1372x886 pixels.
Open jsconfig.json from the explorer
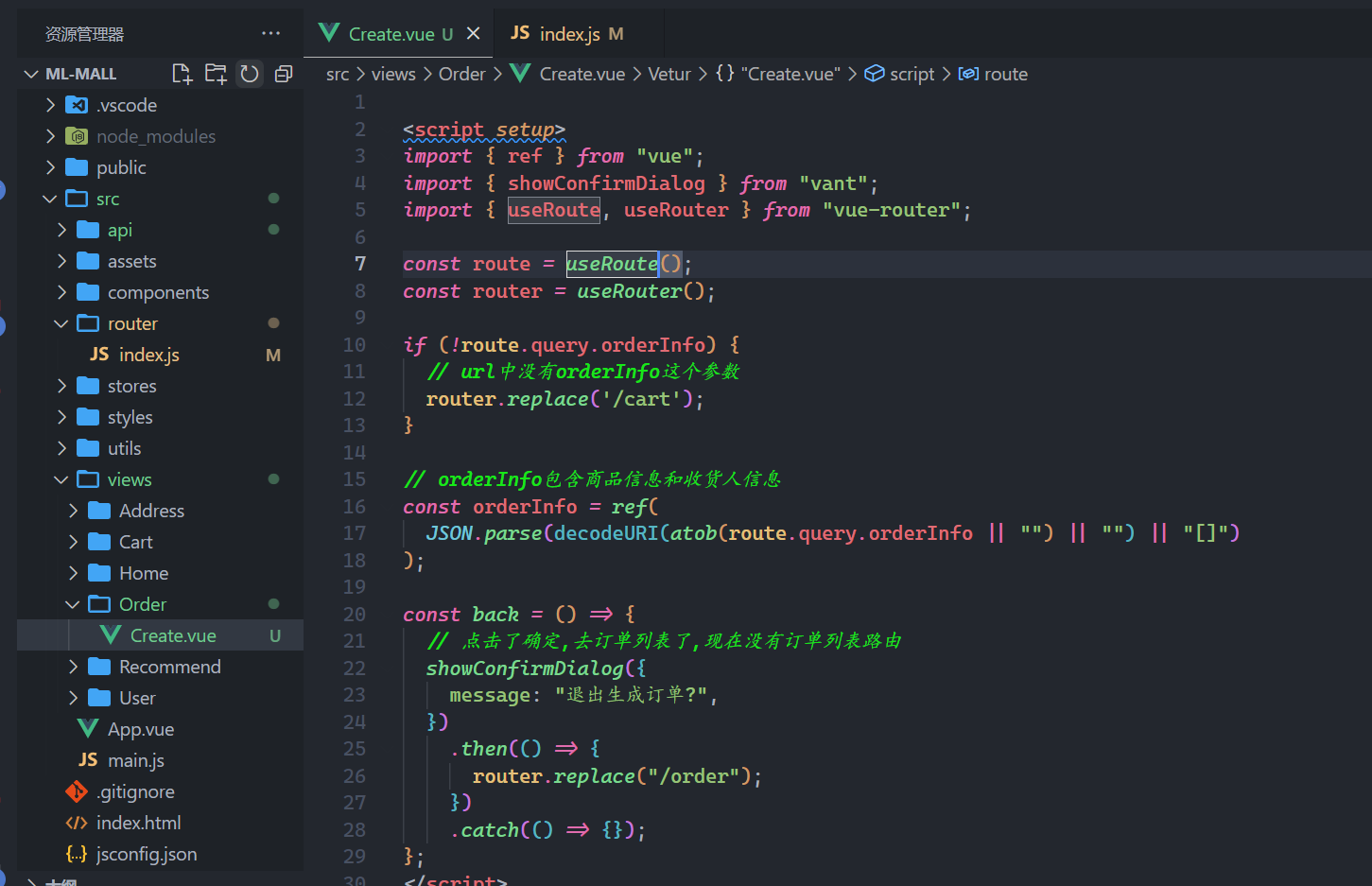[160, 854]
